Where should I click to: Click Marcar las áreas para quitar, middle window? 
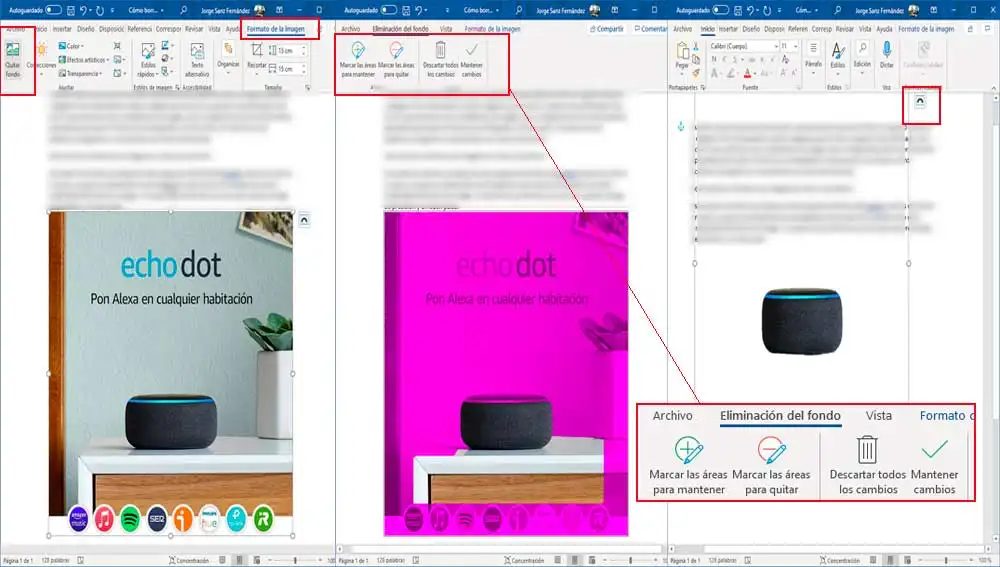click(396, 60)
